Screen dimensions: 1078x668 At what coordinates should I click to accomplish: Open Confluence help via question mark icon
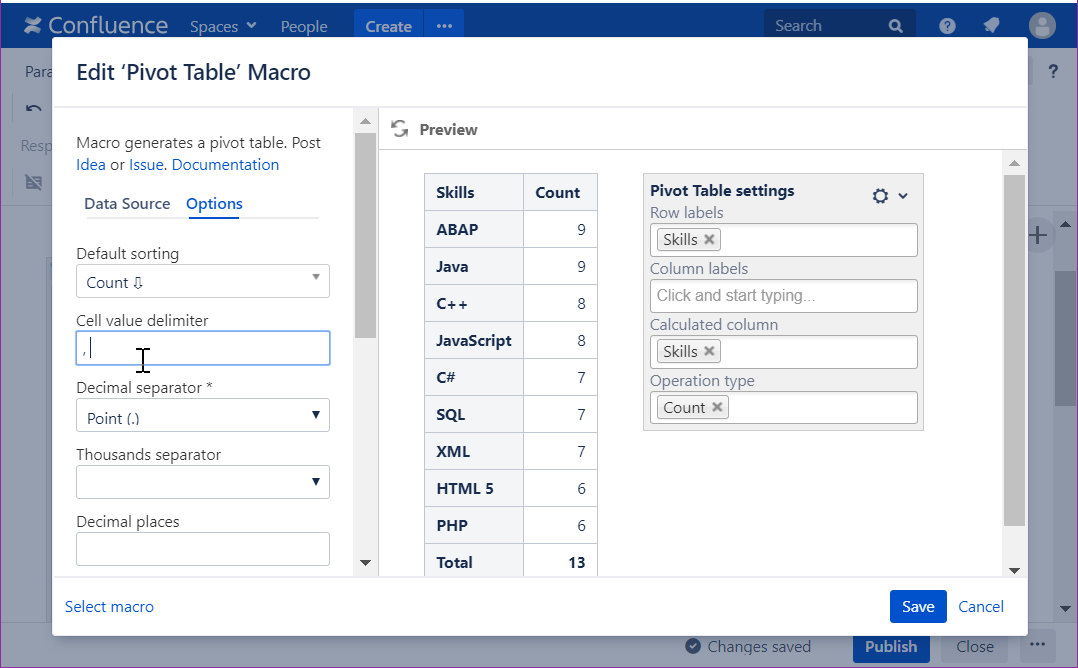pos(946,25)
